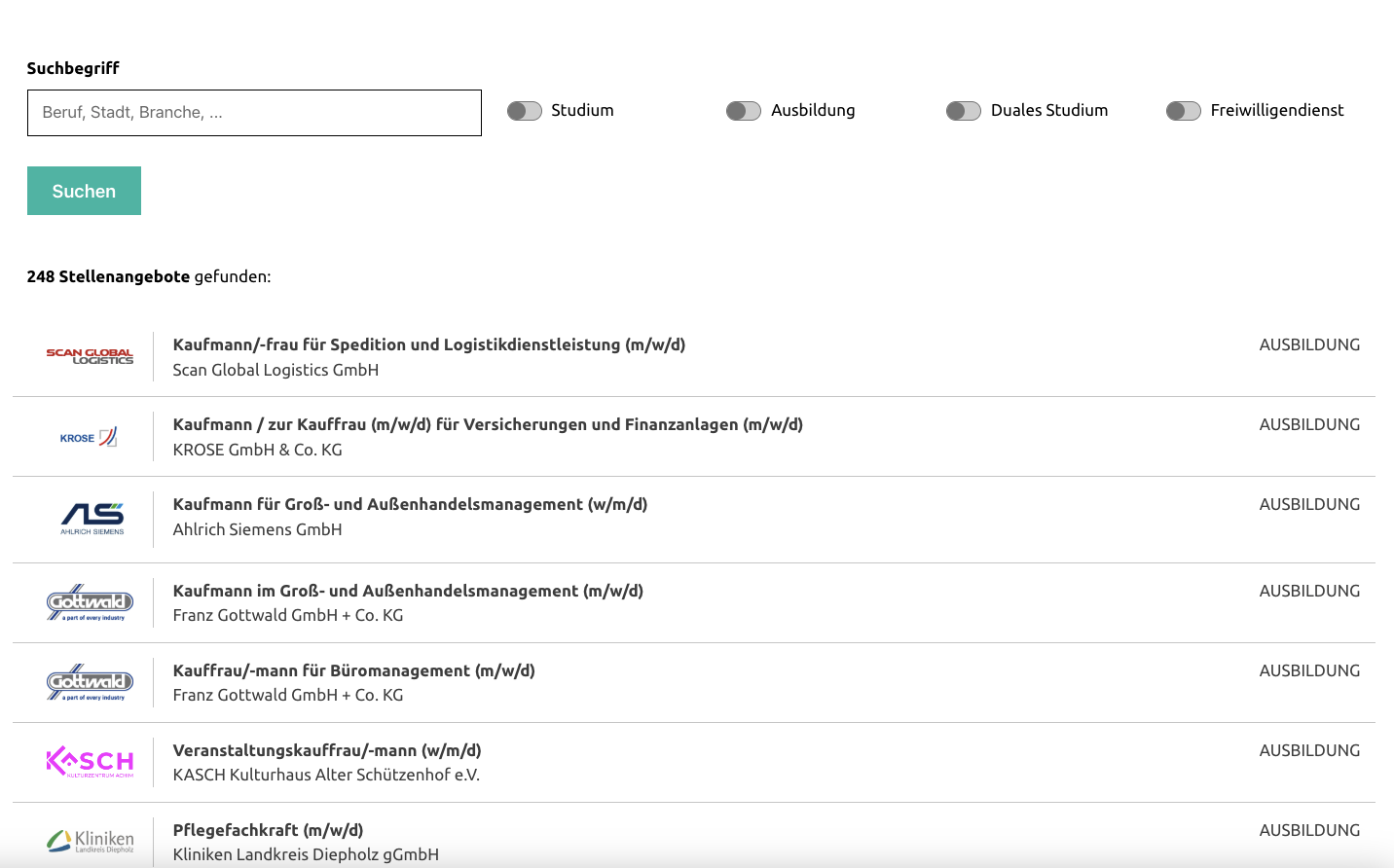
Task: Enable the Studium filter toggle
Action: [x=525, y=111]
